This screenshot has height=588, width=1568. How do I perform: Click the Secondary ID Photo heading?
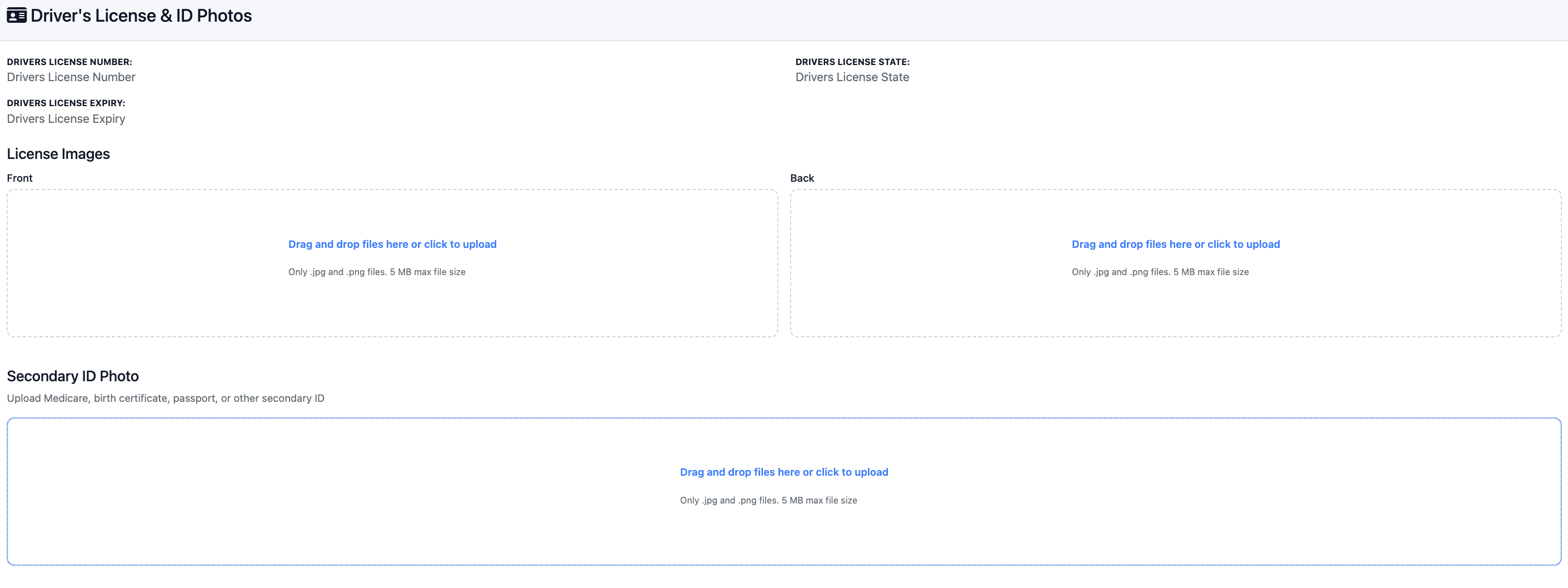(x=72, y=376)
